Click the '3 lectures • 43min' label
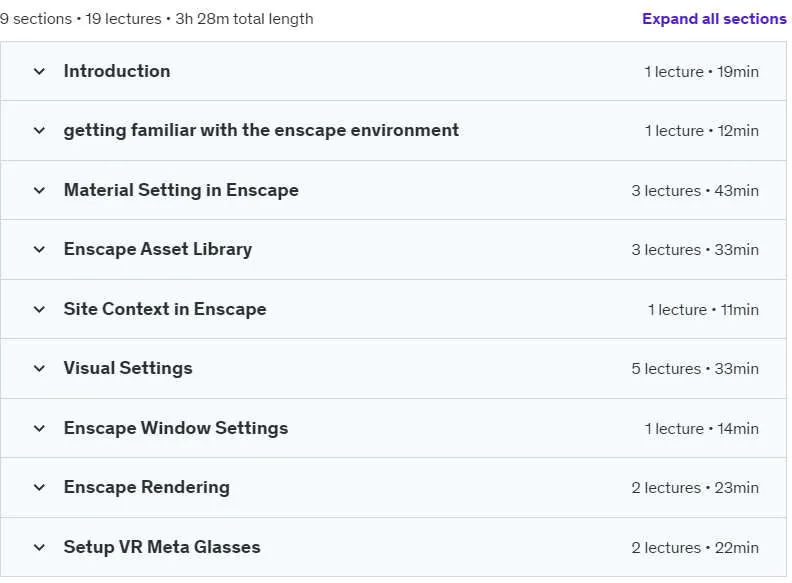 click(x=695, y=191)
